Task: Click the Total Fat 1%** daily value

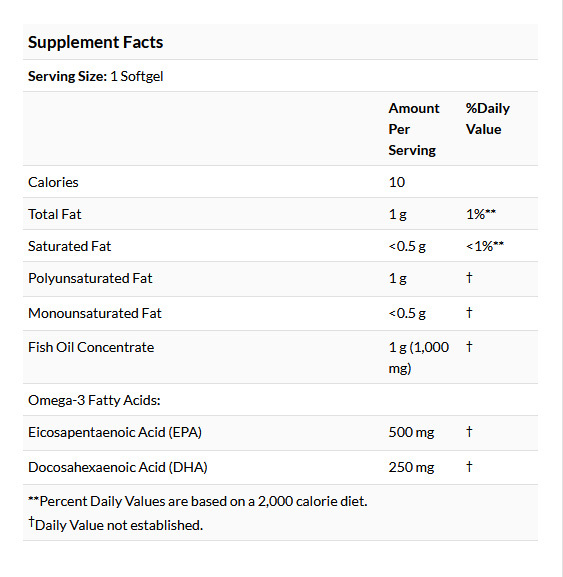Action: click(481, 214)
